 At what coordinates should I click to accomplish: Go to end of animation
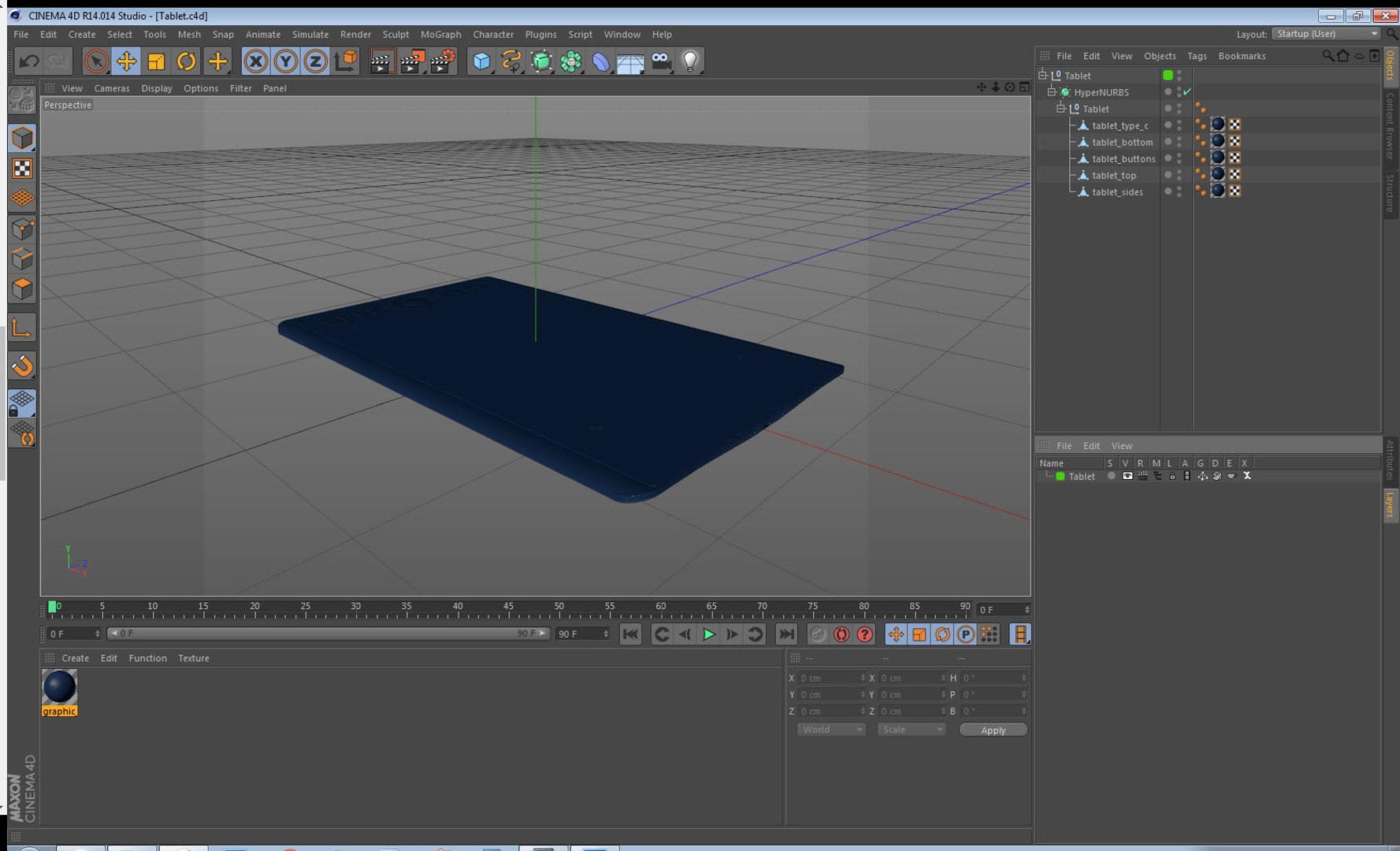(786, 634)
